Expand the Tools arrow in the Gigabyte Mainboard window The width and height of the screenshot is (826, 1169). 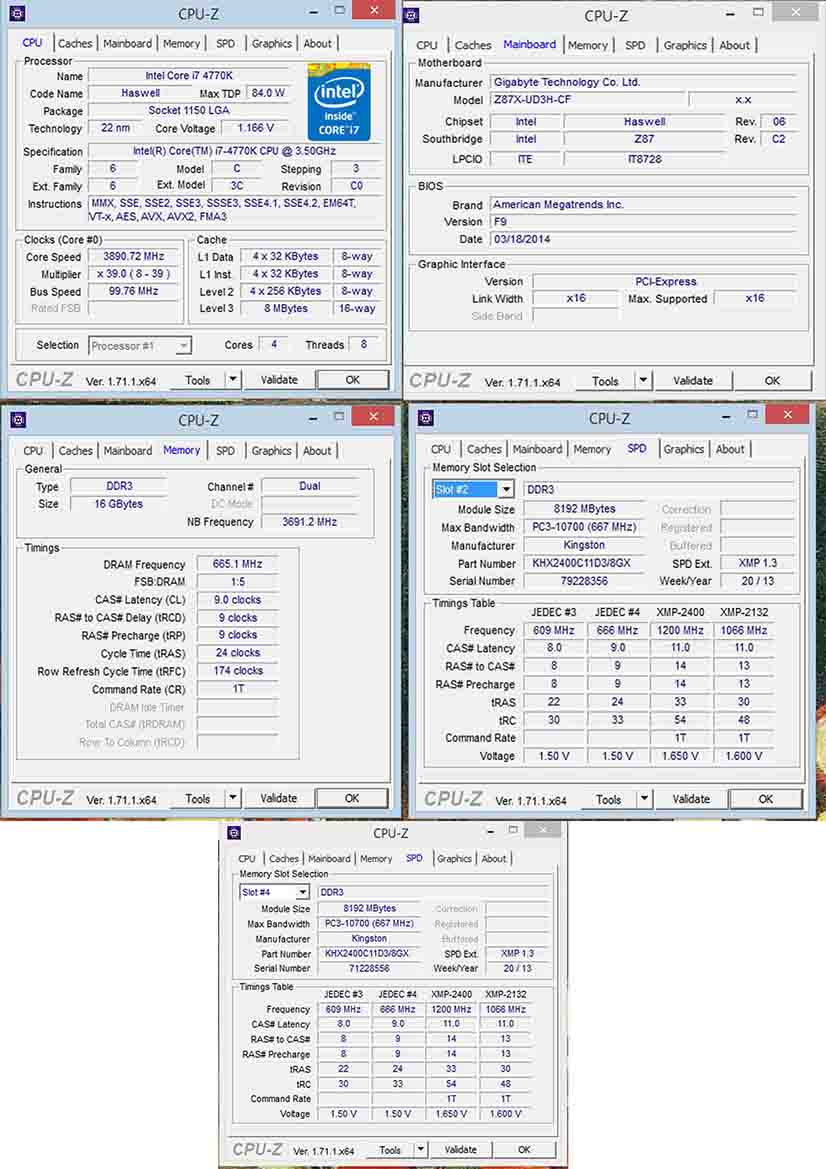pyautogui.click(x=643, y=380)
